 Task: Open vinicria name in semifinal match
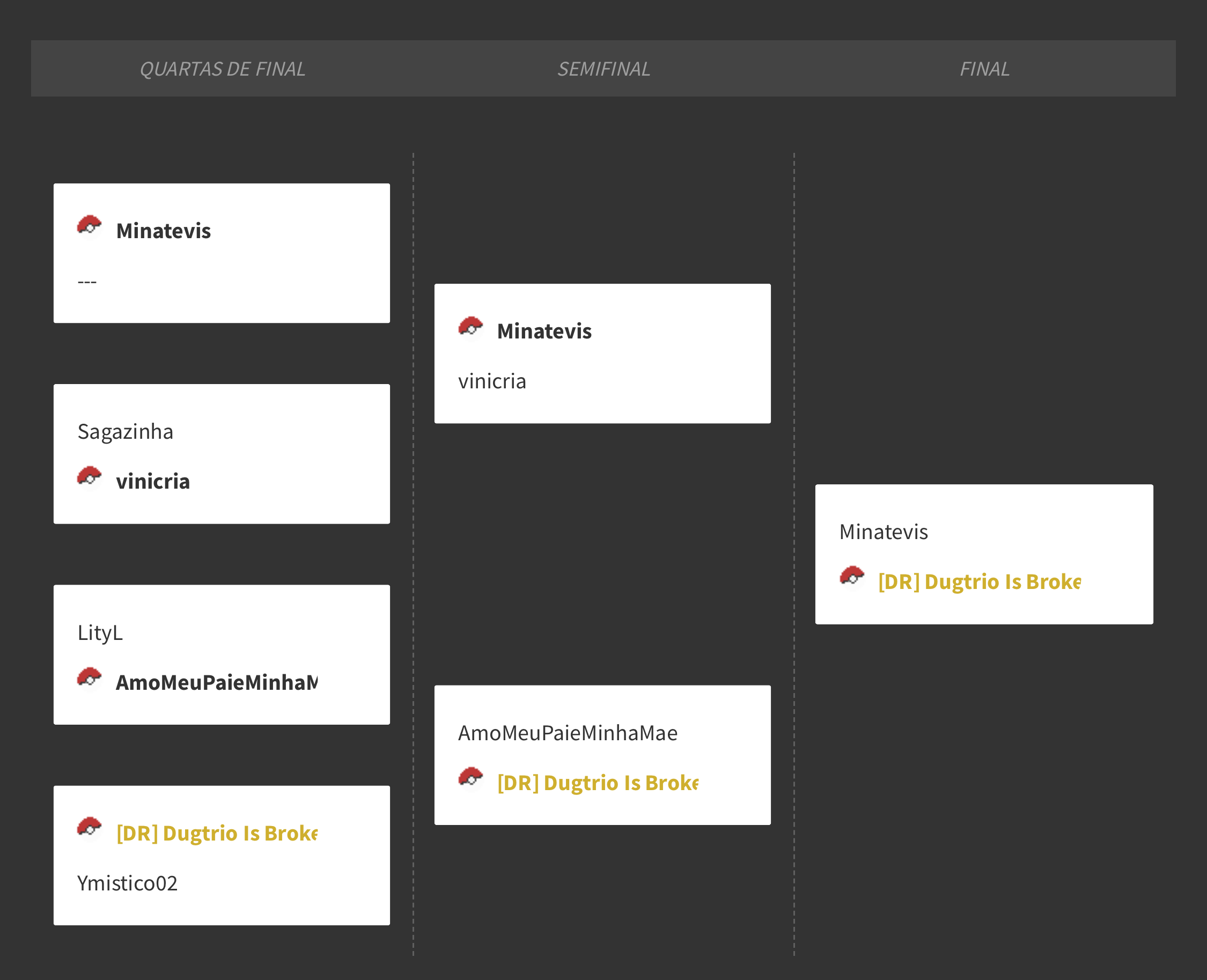492,381
